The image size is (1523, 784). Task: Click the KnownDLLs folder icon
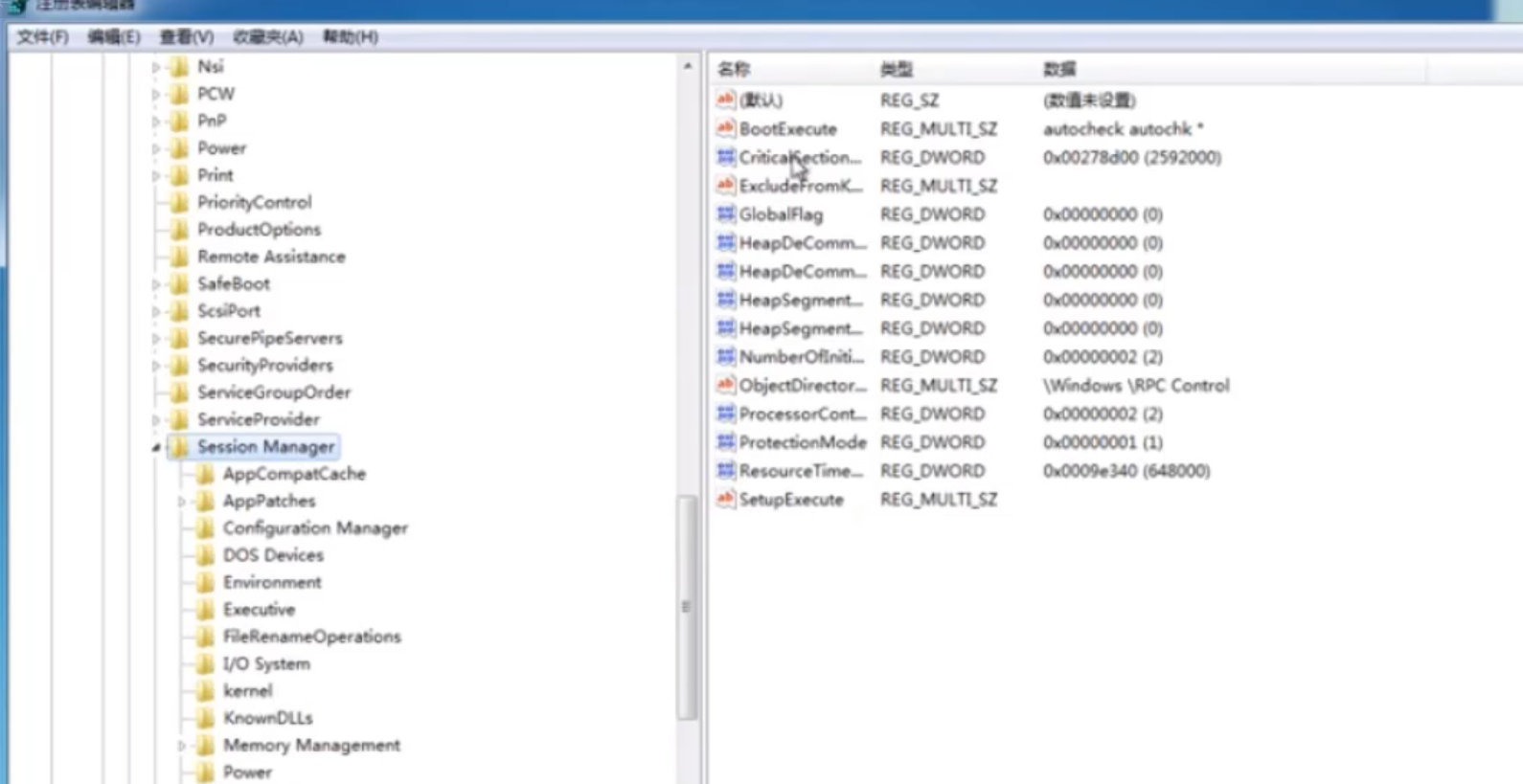205,718
